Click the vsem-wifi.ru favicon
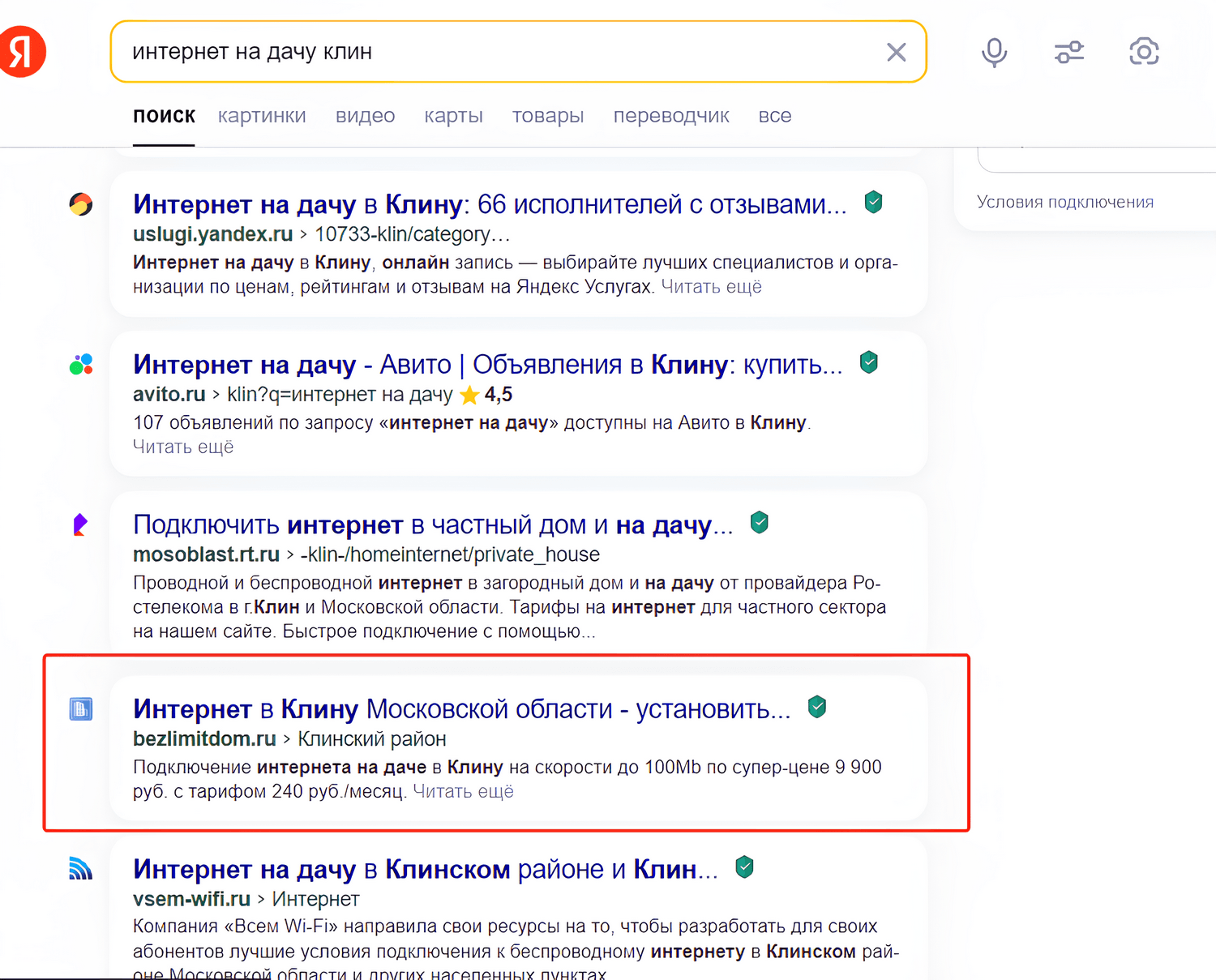 [81, 869]
